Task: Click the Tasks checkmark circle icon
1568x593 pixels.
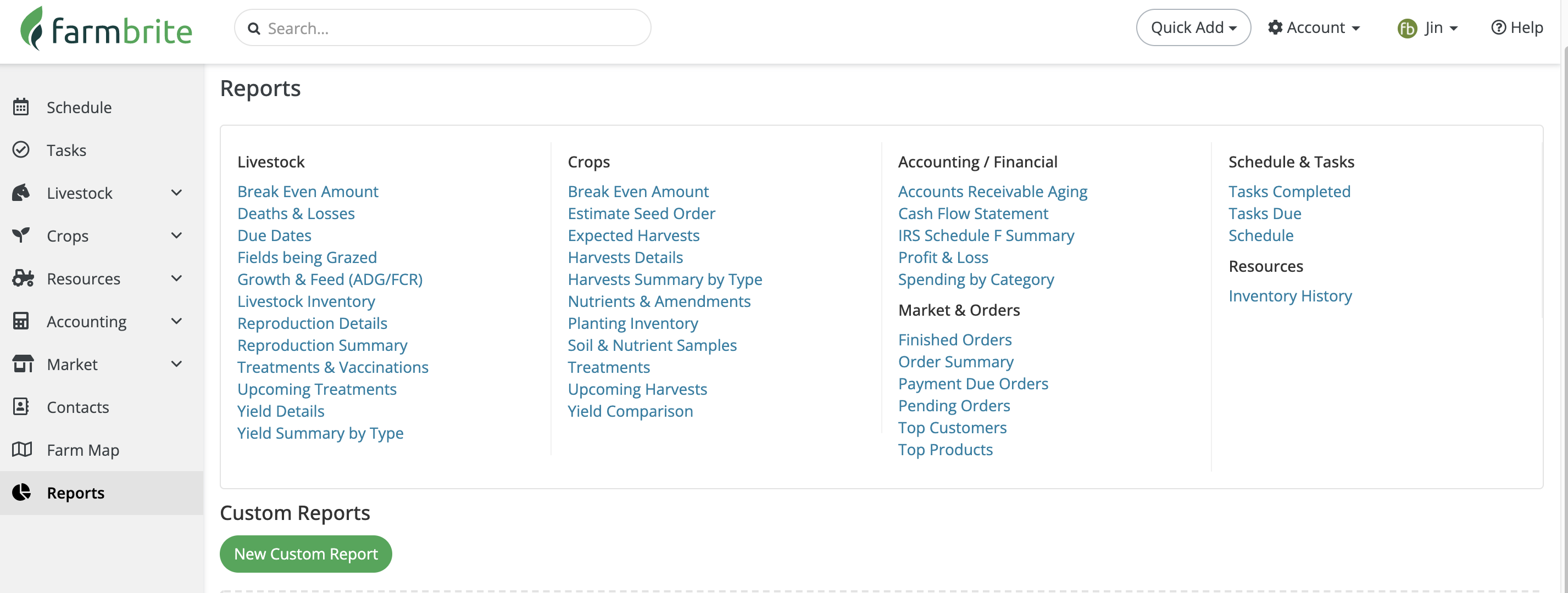Action: 21,149
